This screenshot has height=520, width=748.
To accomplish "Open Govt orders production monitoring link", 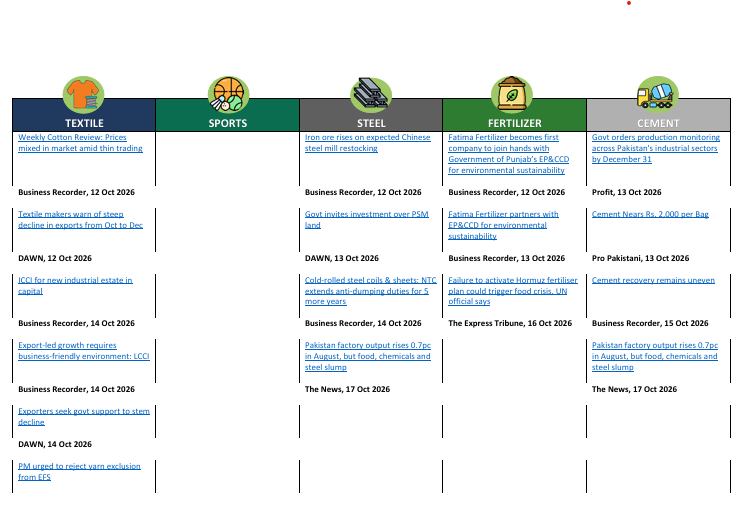I will (x=655, y=148).
